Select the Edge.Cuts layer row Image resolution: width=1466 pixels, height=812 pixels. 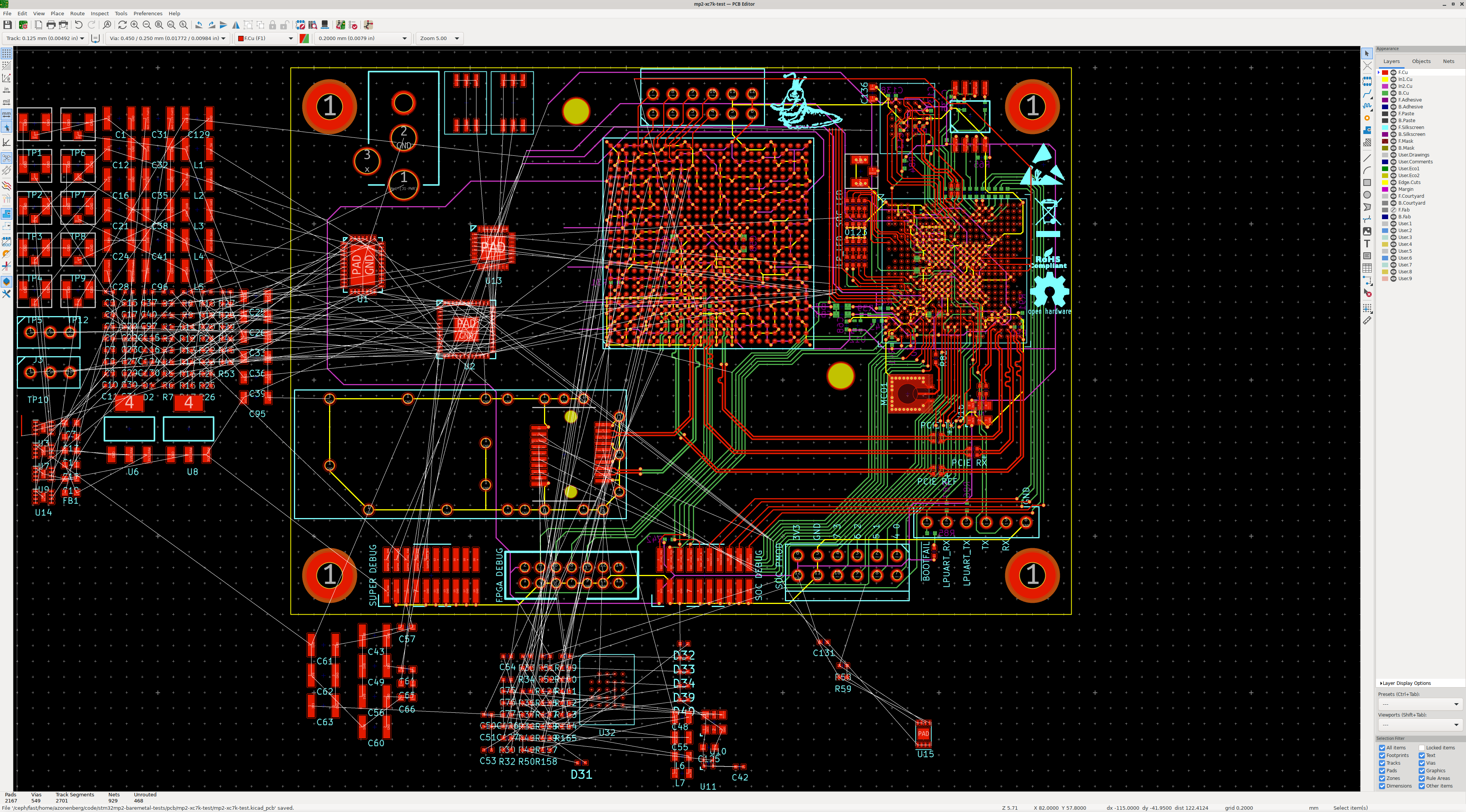1409,182
